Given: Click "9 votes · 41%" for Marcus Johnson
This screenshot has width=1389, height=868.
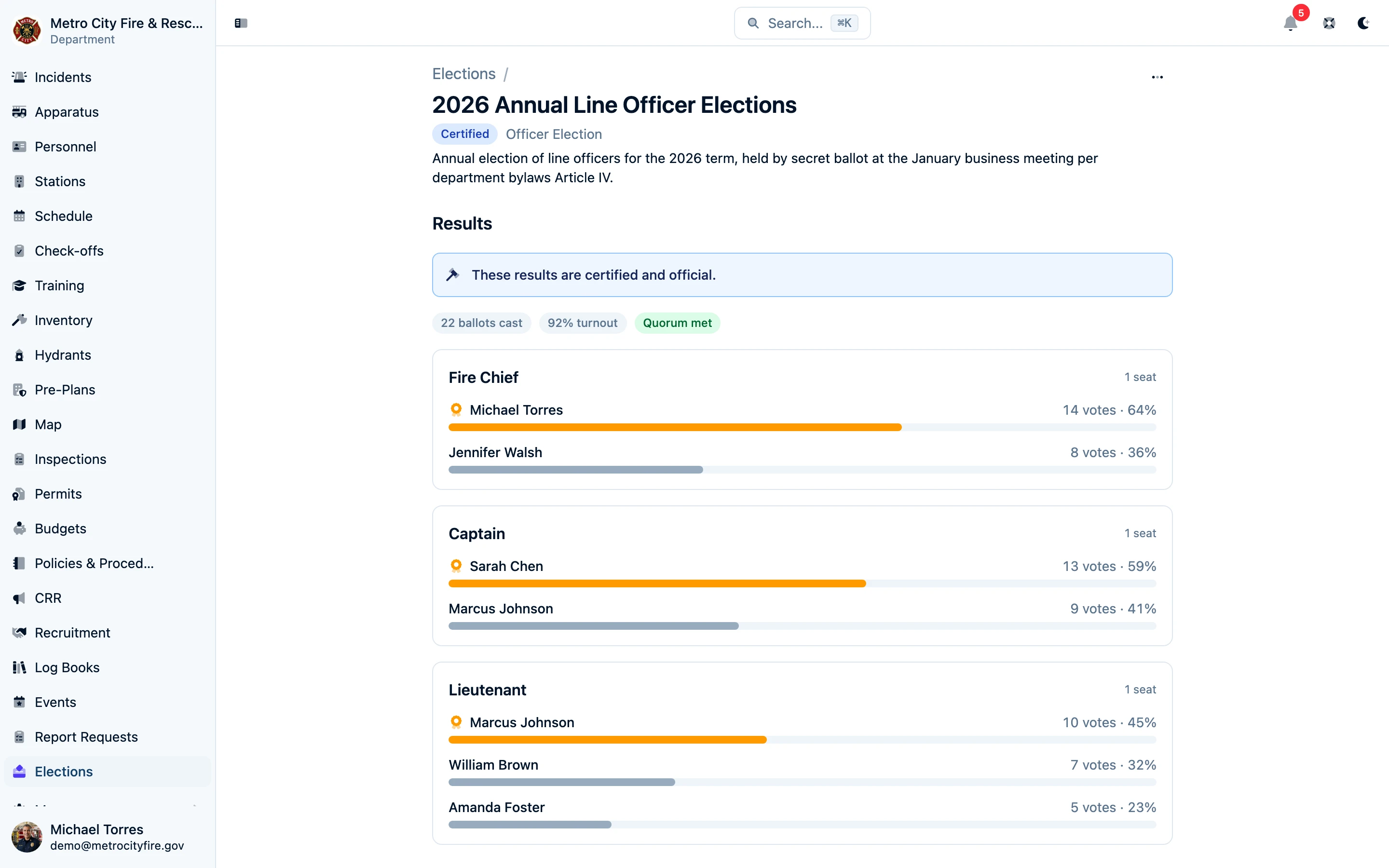Looking at the screenshot, I should pyautogui.click(x=1113, y=609).
